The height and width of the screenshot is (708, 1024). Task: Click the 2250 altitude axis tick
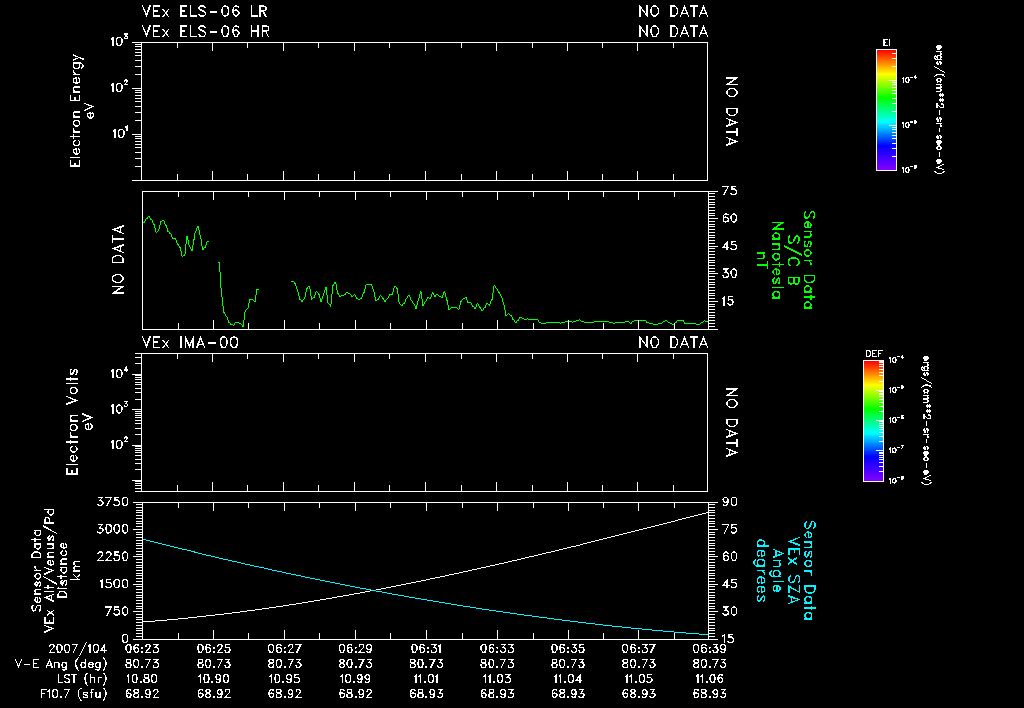point(112,556)
